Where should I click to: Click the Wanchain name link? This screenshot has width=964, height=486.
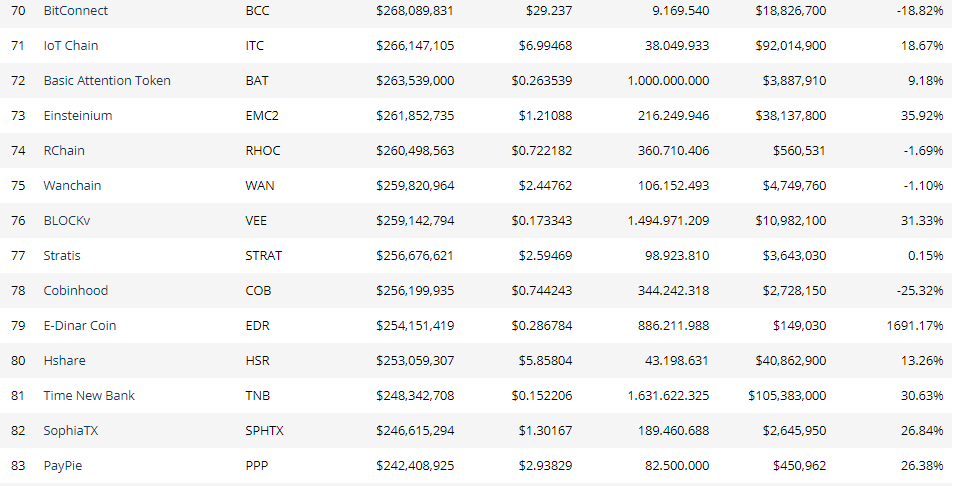coord(73,186)
